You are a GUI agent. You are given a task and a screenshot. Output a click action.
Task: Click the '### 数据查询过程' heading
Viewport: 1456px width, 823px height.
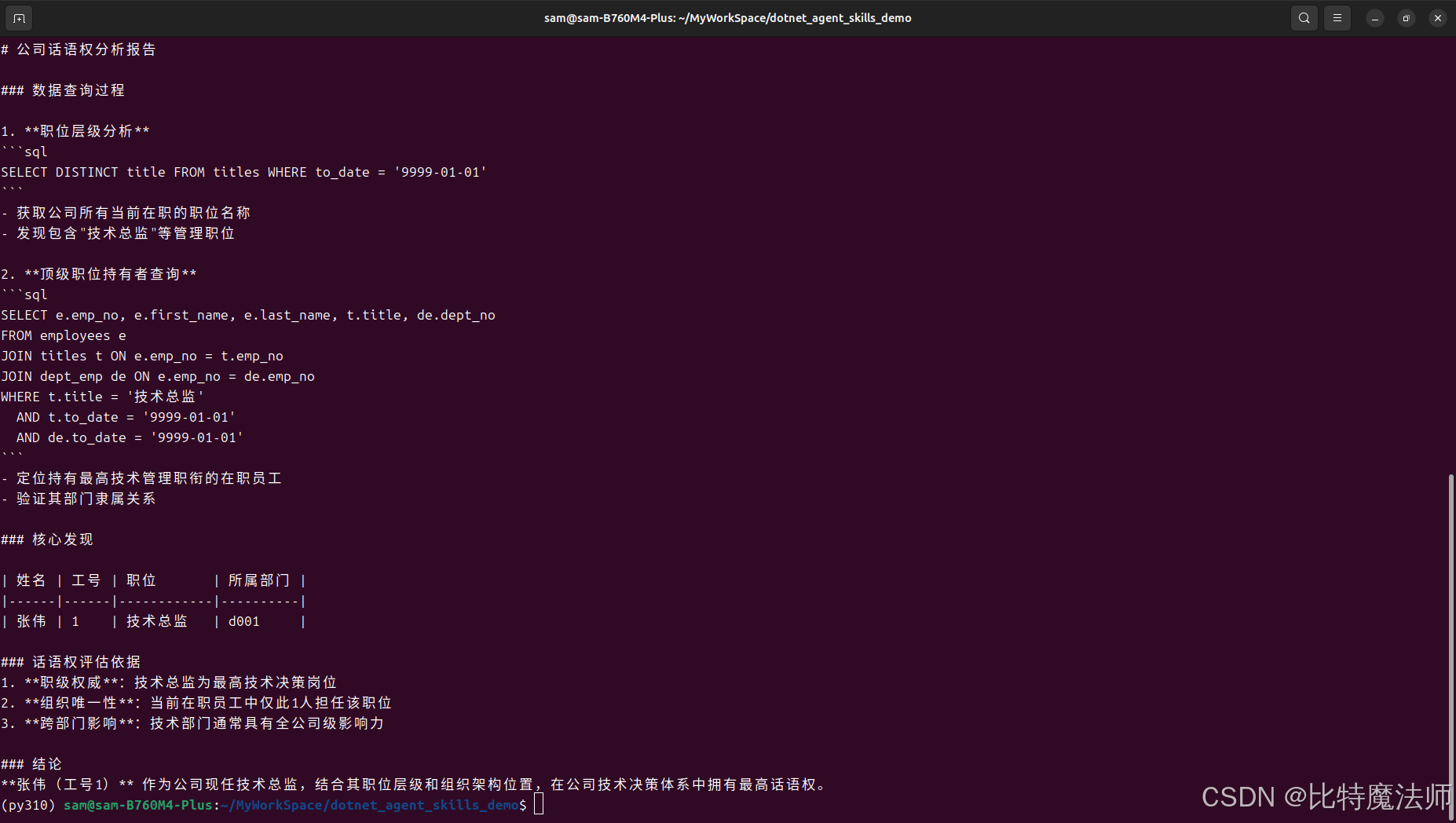point(63,90)
